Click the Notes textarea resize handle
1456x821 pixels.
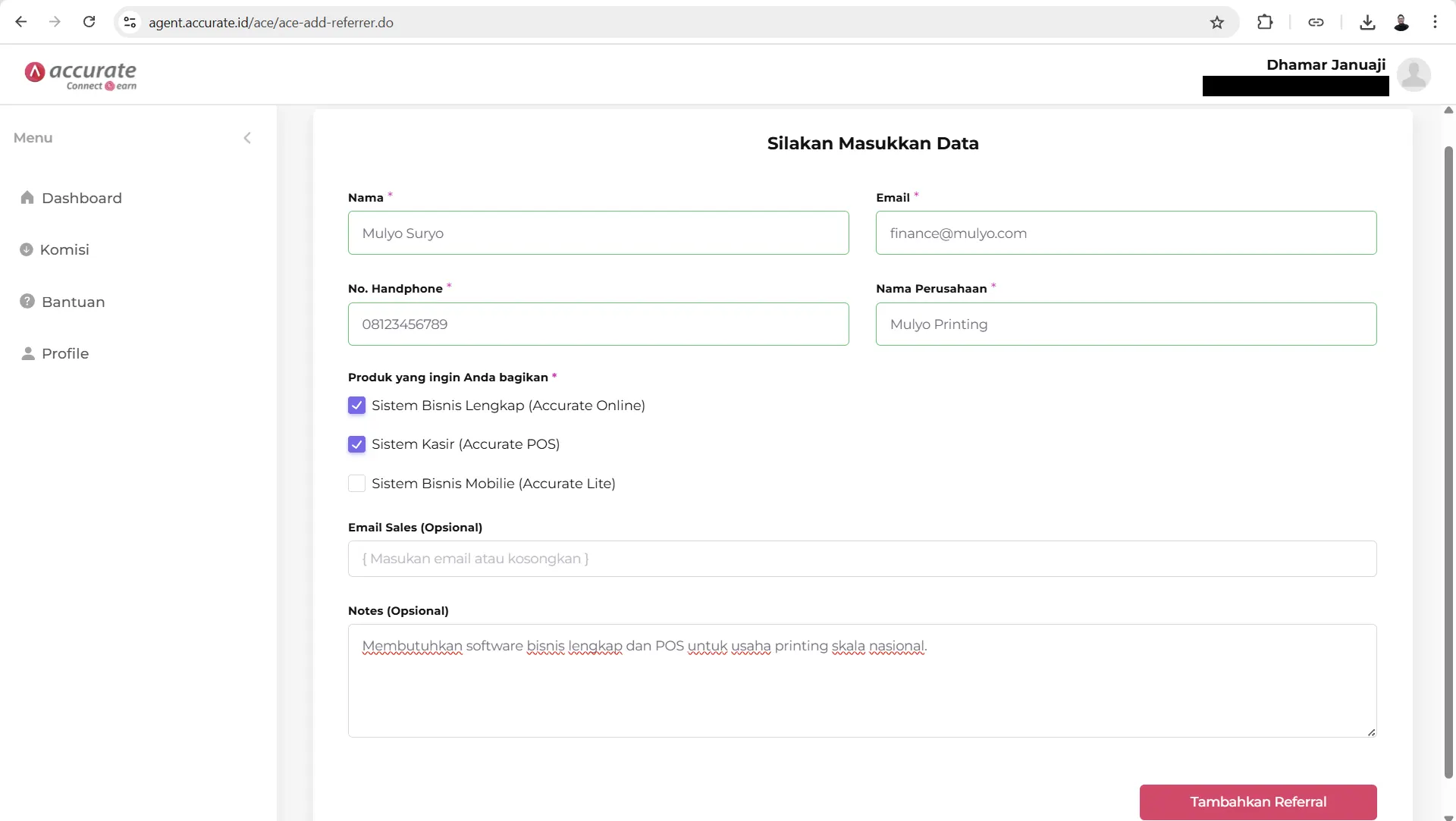pos(1371,732)
